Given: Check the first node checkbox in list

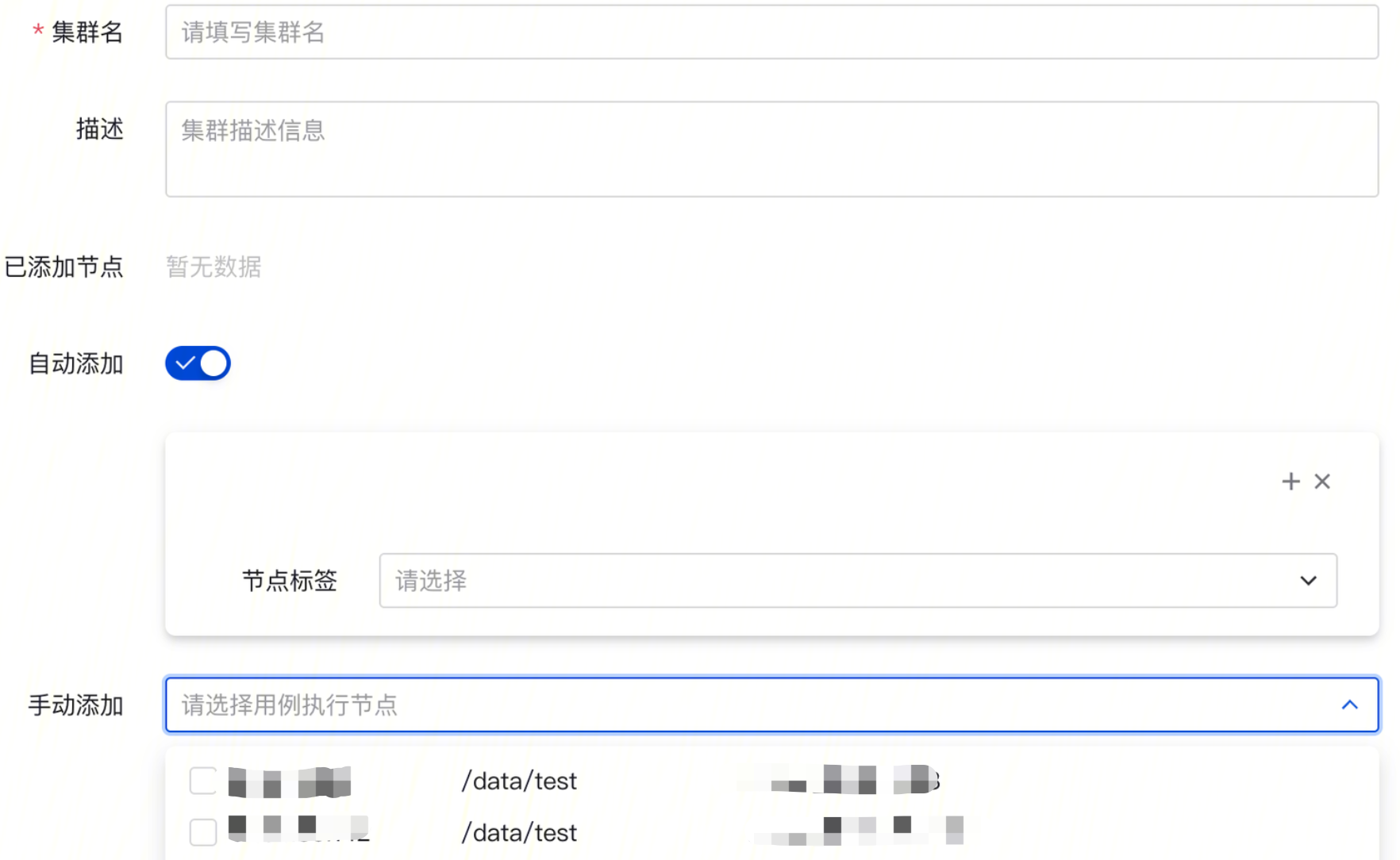Looking at the screenshot, I should pyautogui.click(x=203, y=781).
